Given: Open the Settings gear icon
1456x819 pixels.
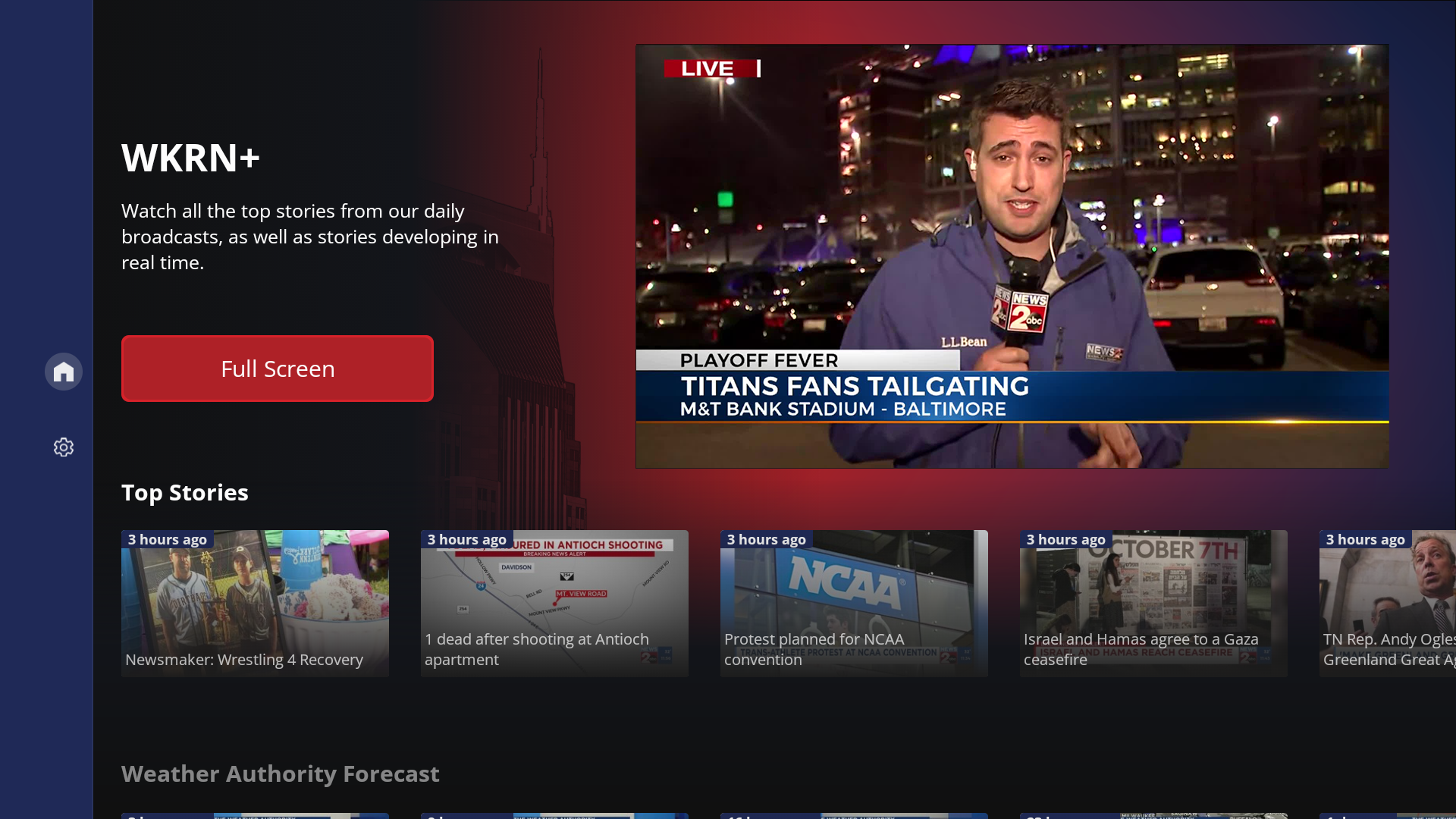Looking at the screenshot, I should (64, 447).
